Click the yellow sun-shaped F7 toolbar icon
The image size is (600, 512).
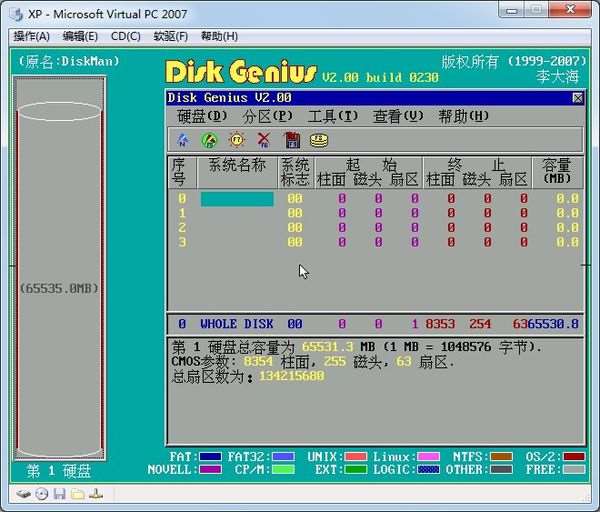point(237,140)
